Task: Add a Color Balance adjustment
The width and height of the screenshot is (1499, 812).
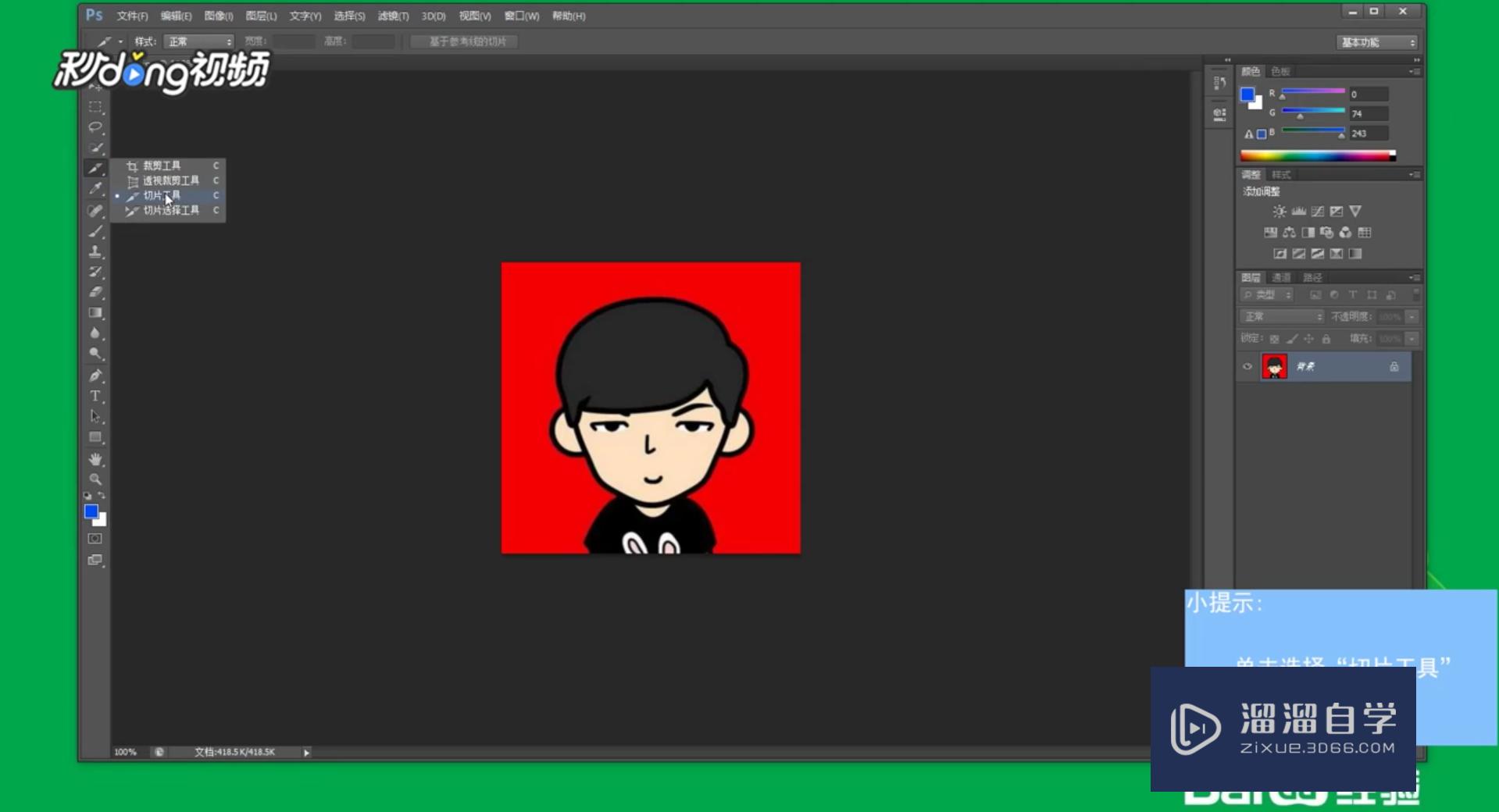Action: [1290, 233]
